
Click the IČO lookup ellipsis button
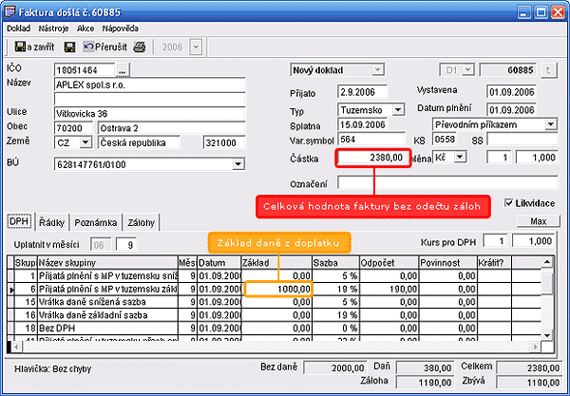pos(122,70)
